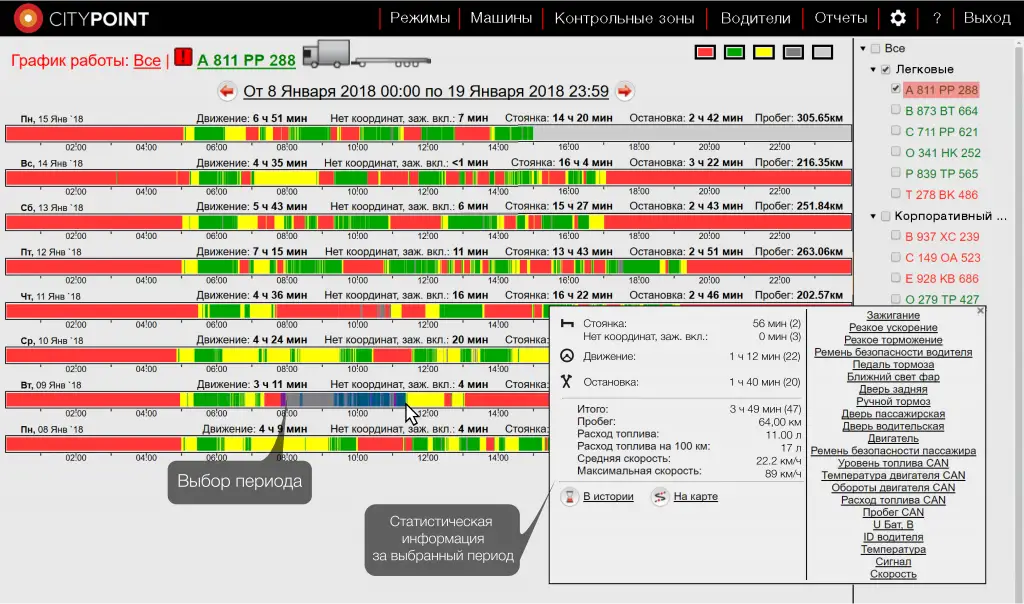
Task: Toggle the 'Все' vehicles checkbox
Action: 876,49
